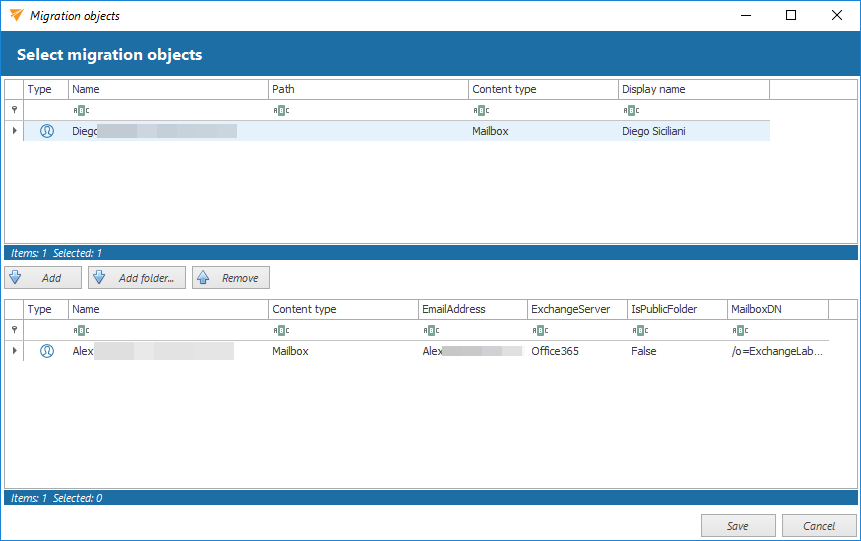Cancel the migration objects dialog

[819, 526]
